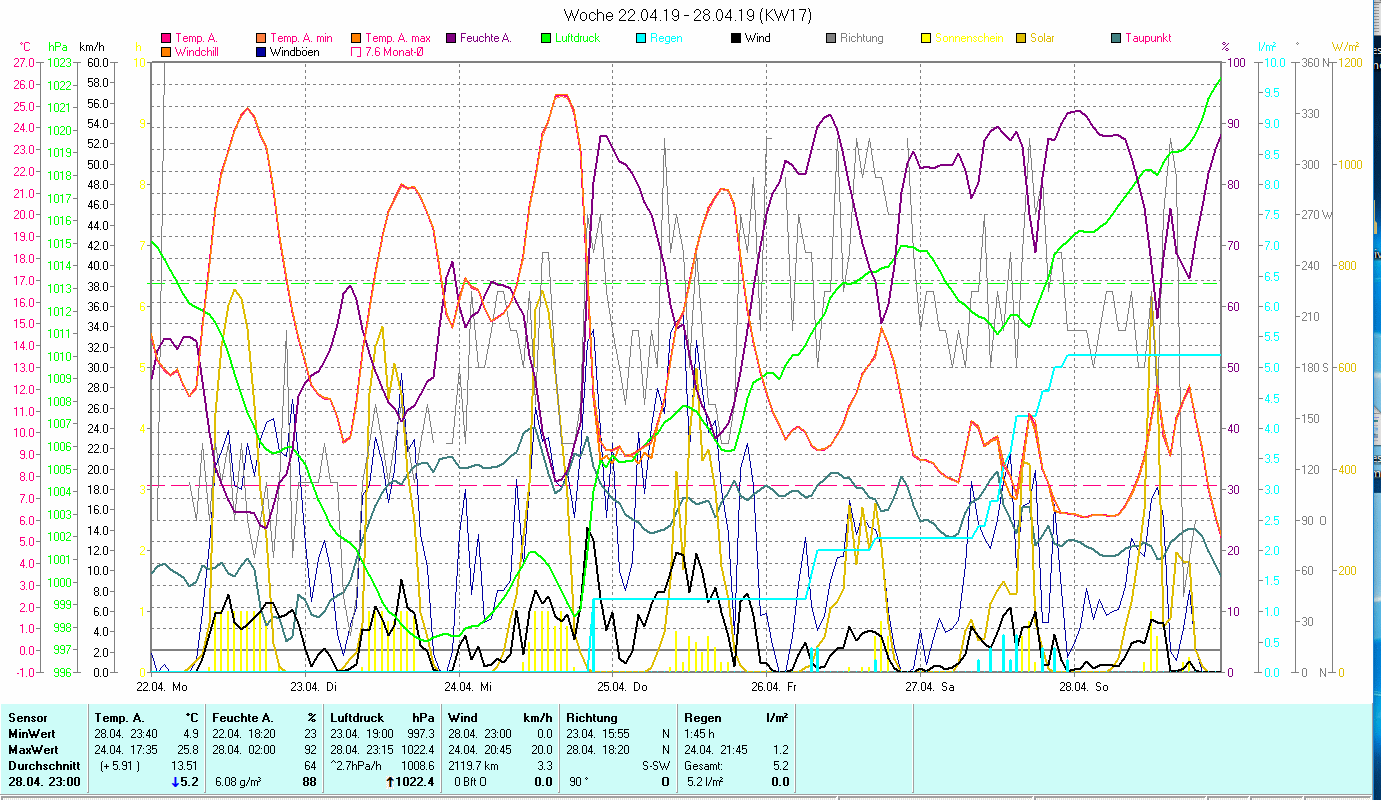Select the Temp. A. min legend label

coord(301,38)
